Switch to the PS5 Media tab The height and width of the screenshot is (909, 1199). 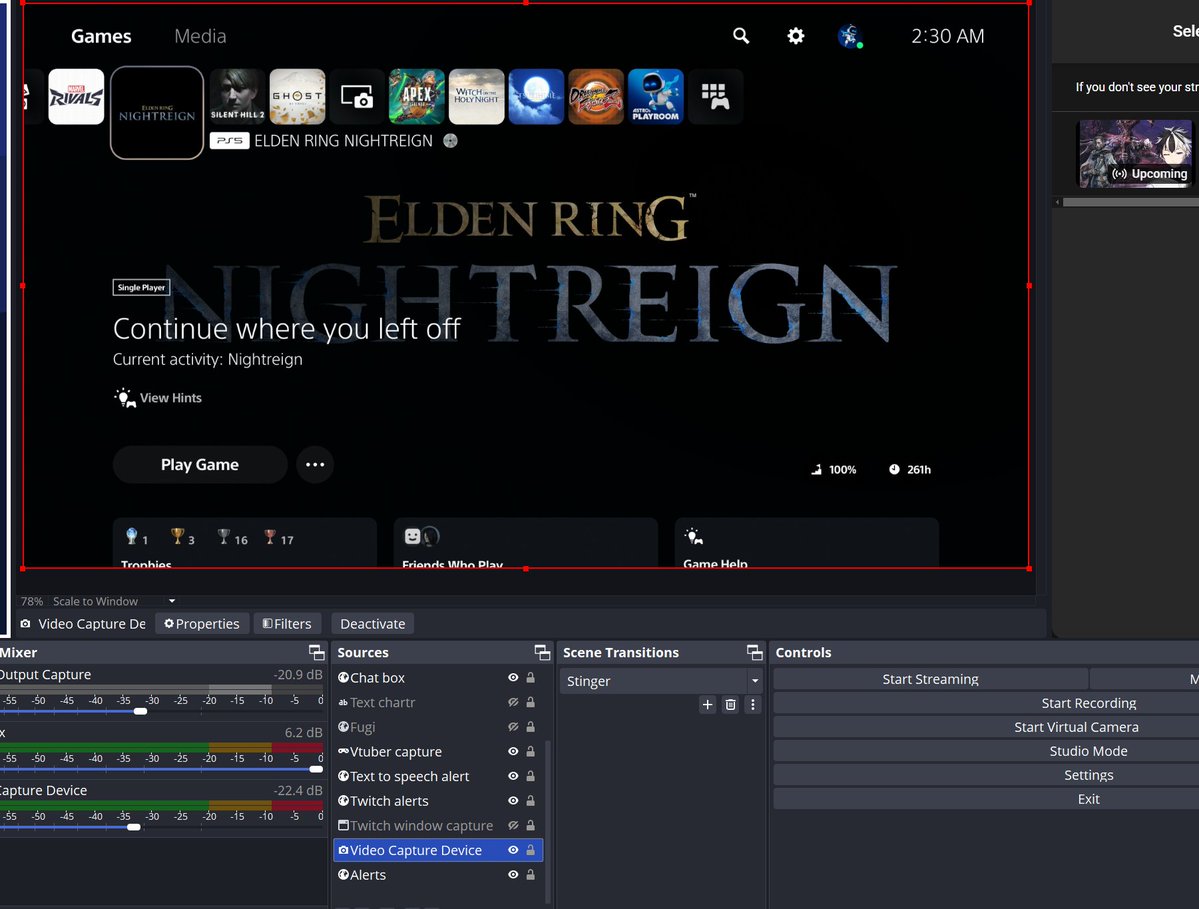(200, 36)
